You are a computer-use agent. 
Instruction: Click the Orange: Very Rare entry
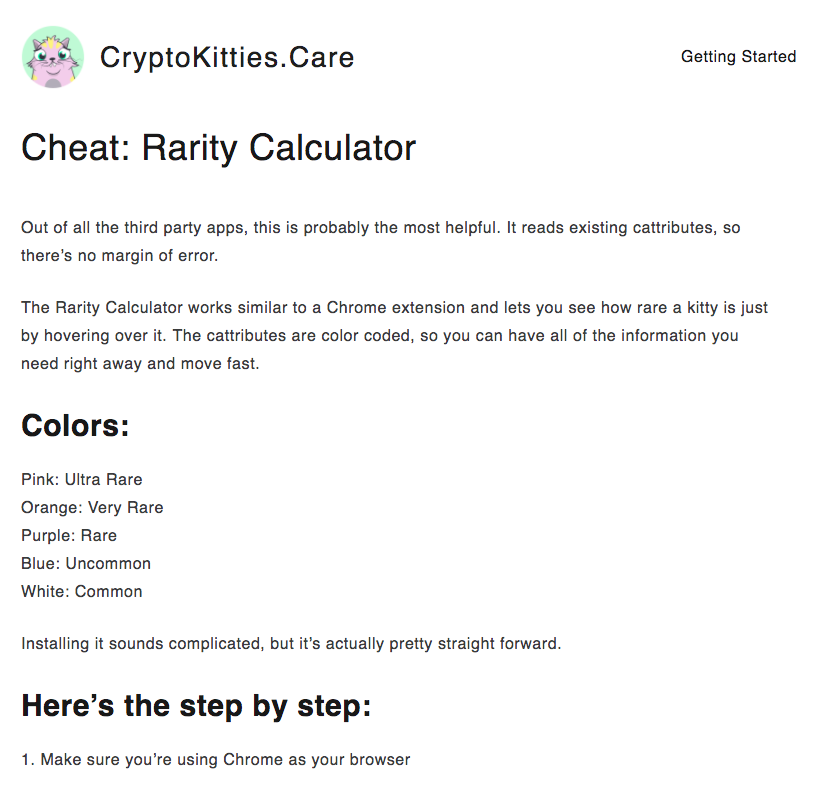point(91,507)
